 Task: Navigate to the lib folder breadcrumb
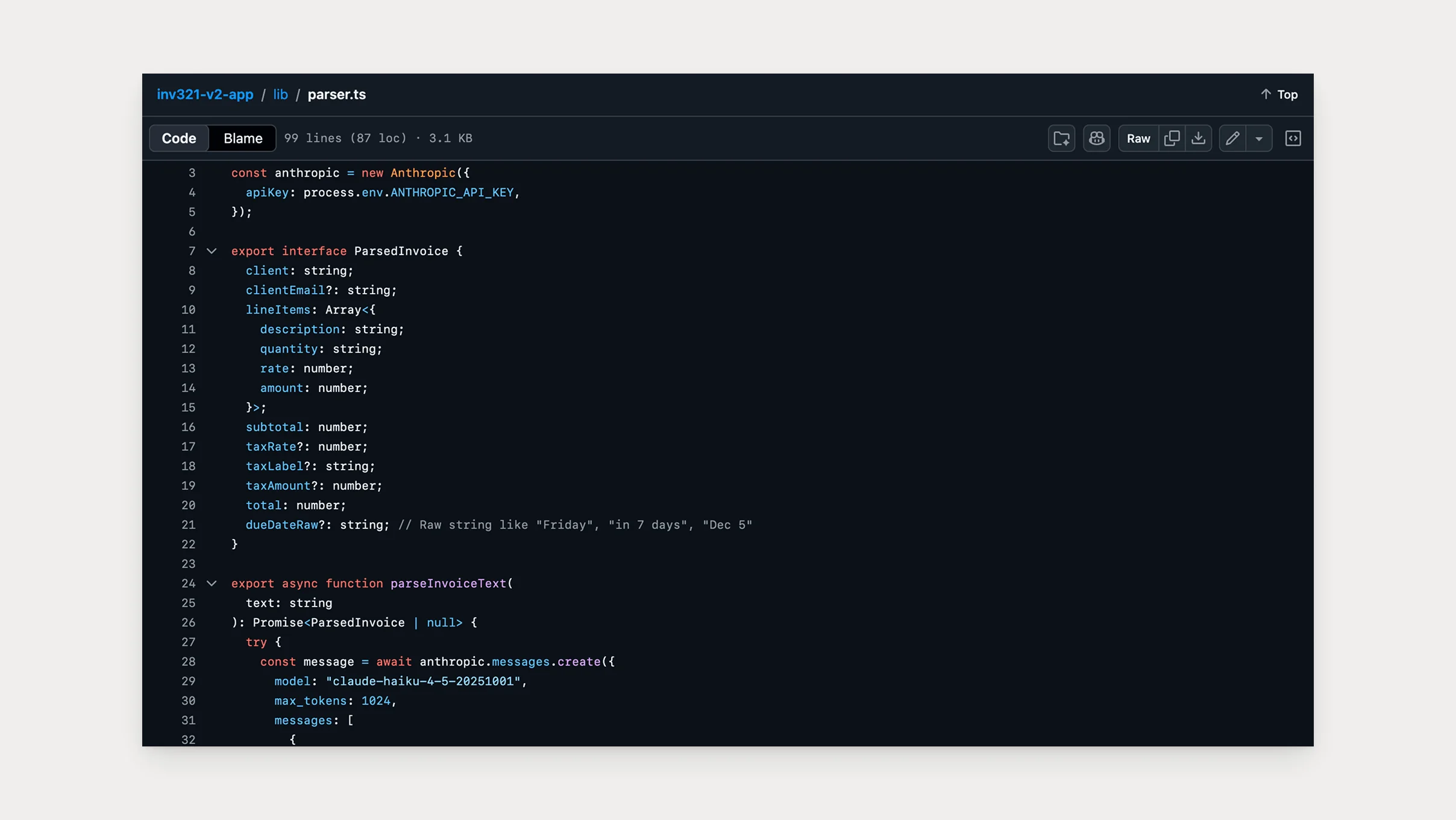pos(280,95)
